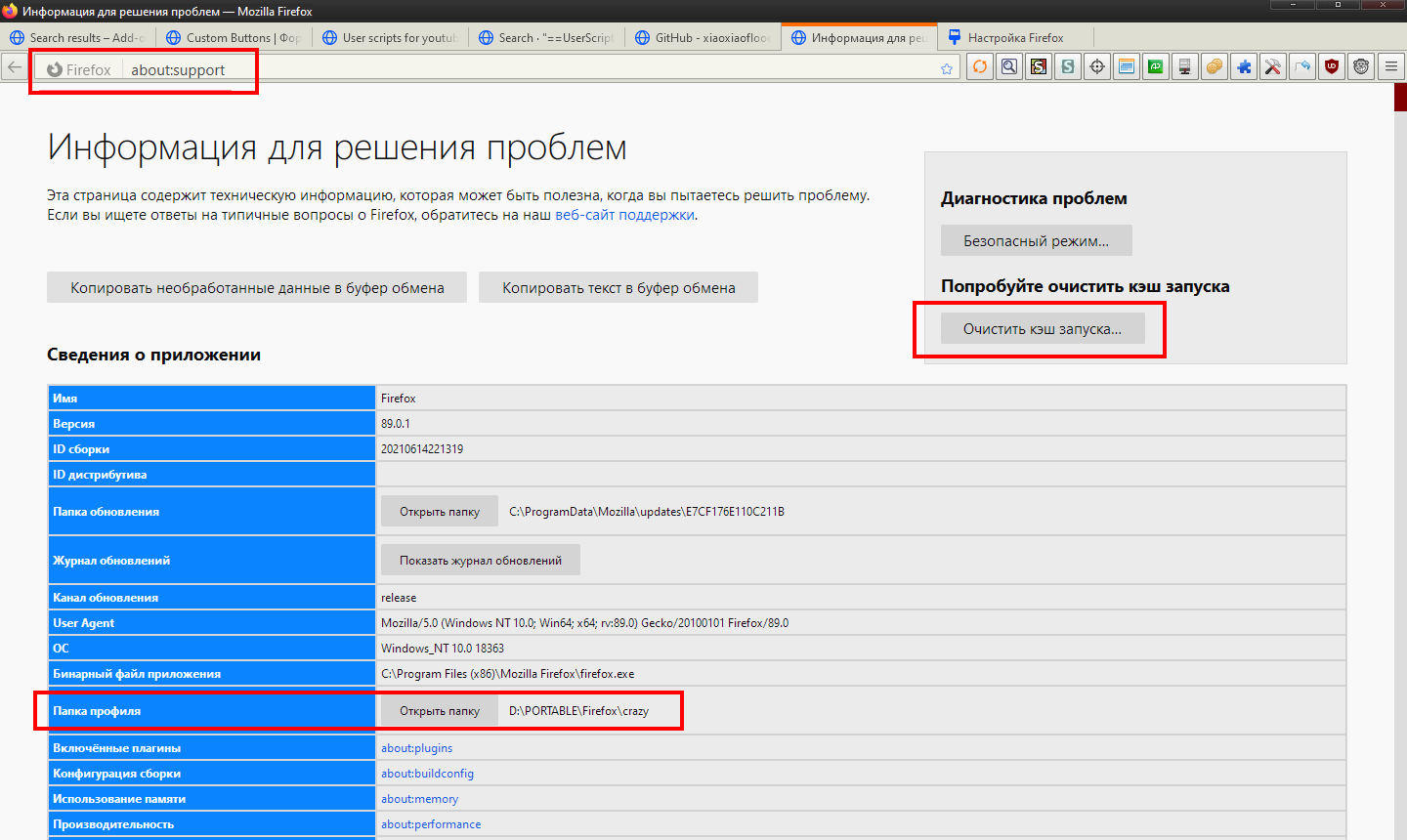Click the update folder path C:\ProgramData\Mozilla\updates
Viewport: 1407px width, 840px height.
coord(647,511)
